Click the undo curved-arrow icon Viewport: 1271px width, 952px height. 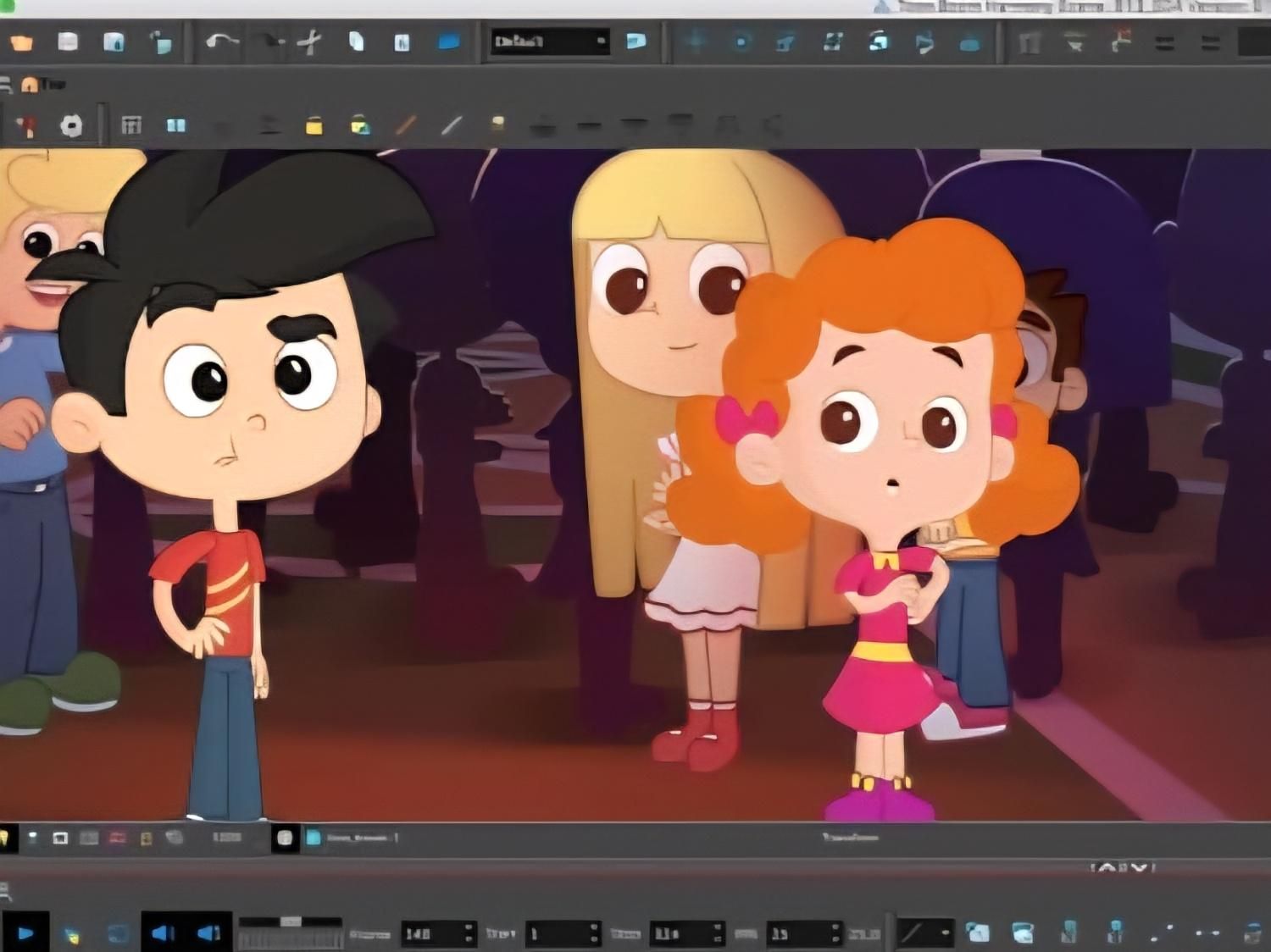pyautogui.click(x=222, y=41)
